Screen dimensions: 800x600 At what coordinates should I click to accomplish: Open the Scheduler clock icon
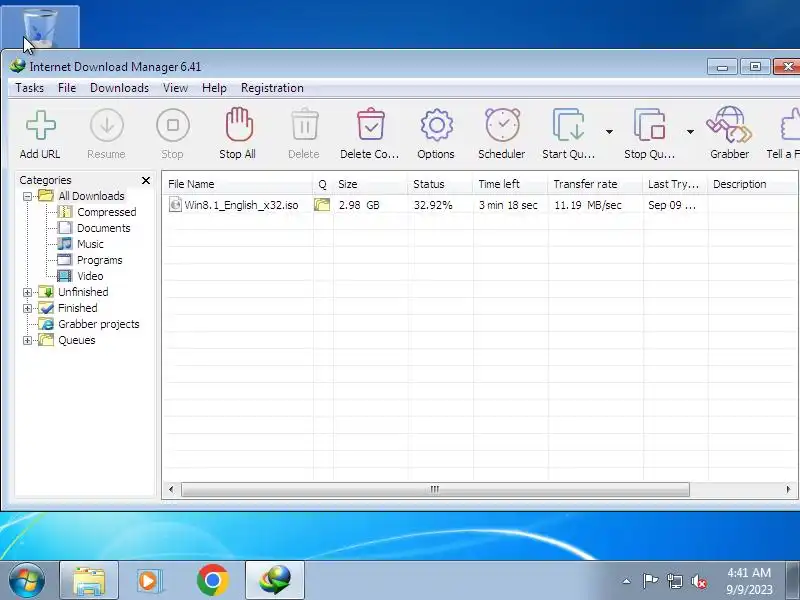[502, 124]
